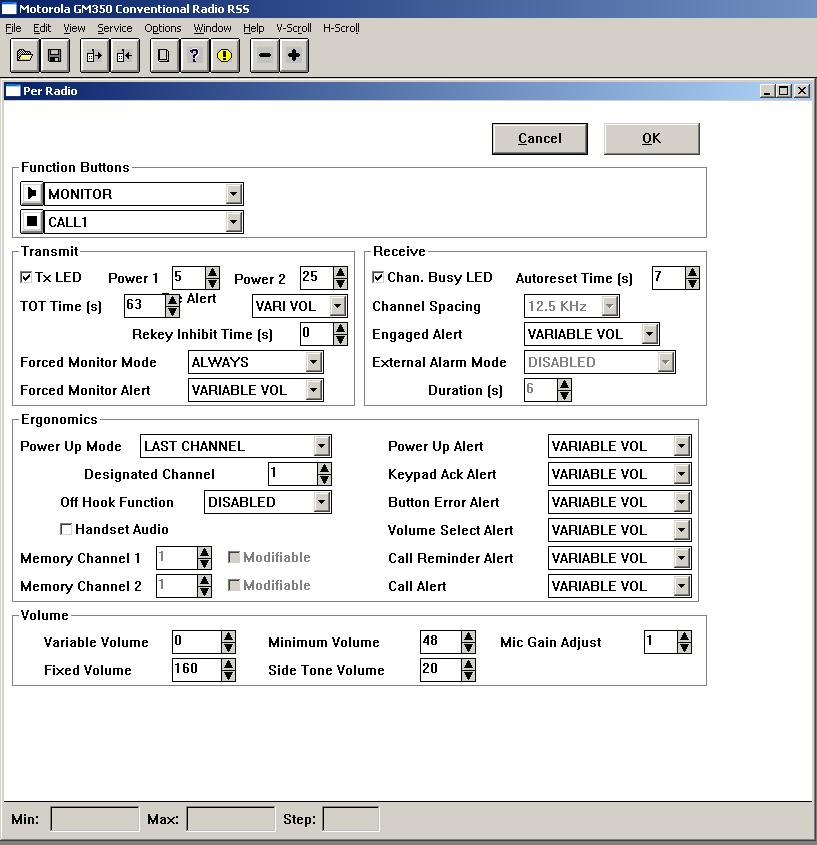The width and height of the screenshot is (817, 845).
Task: Open the CALL1 function button dropdown
Action: click(x=233, y=222)
